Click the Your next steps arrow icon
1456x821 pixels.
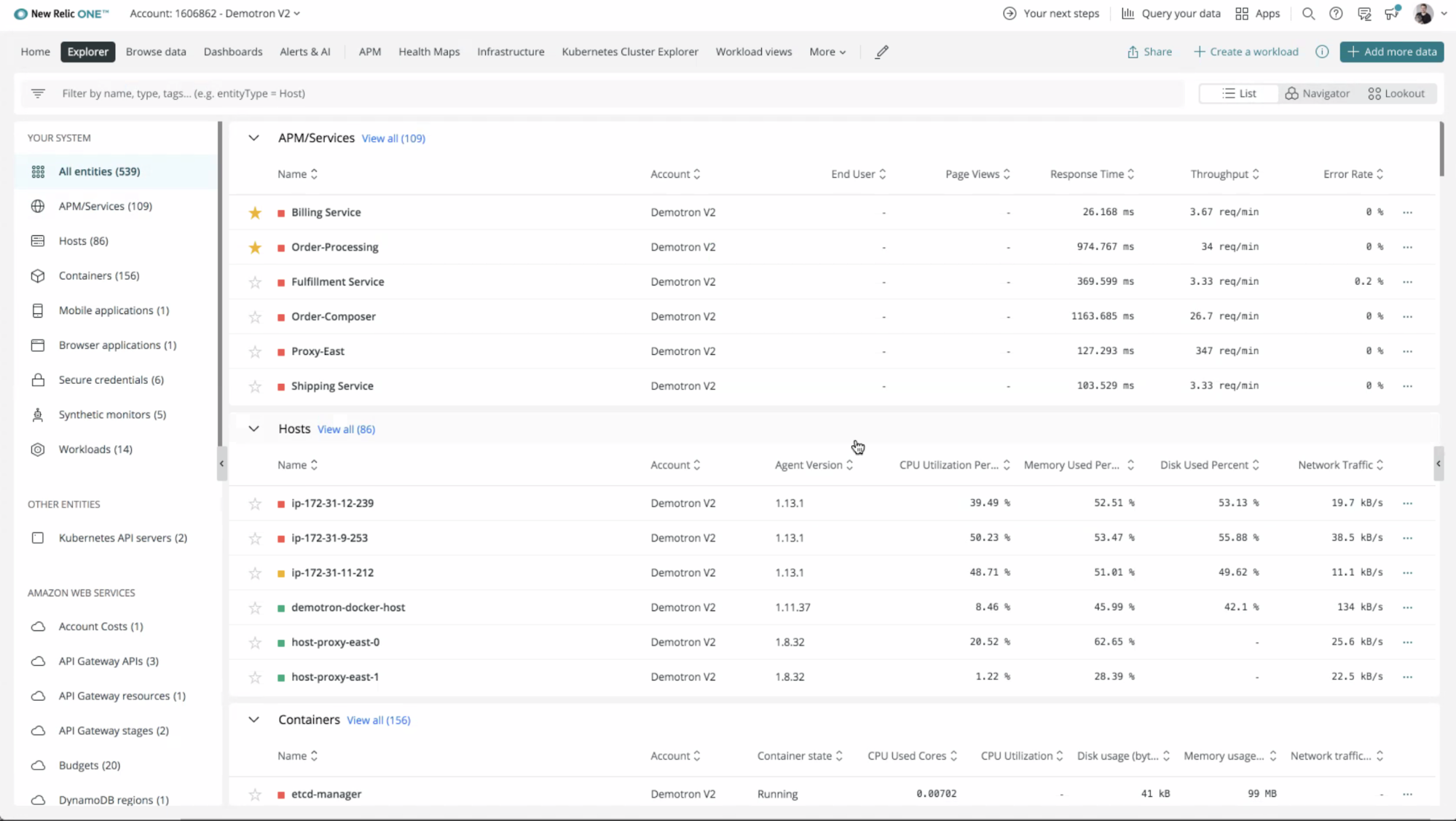click(x=1010, y=13)
